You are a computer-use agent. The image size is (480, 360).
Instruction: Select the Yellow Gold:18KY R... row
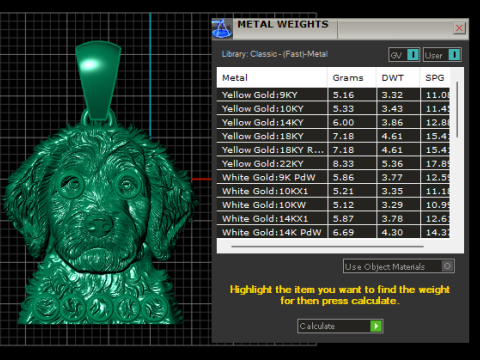[x=333, y=150]
